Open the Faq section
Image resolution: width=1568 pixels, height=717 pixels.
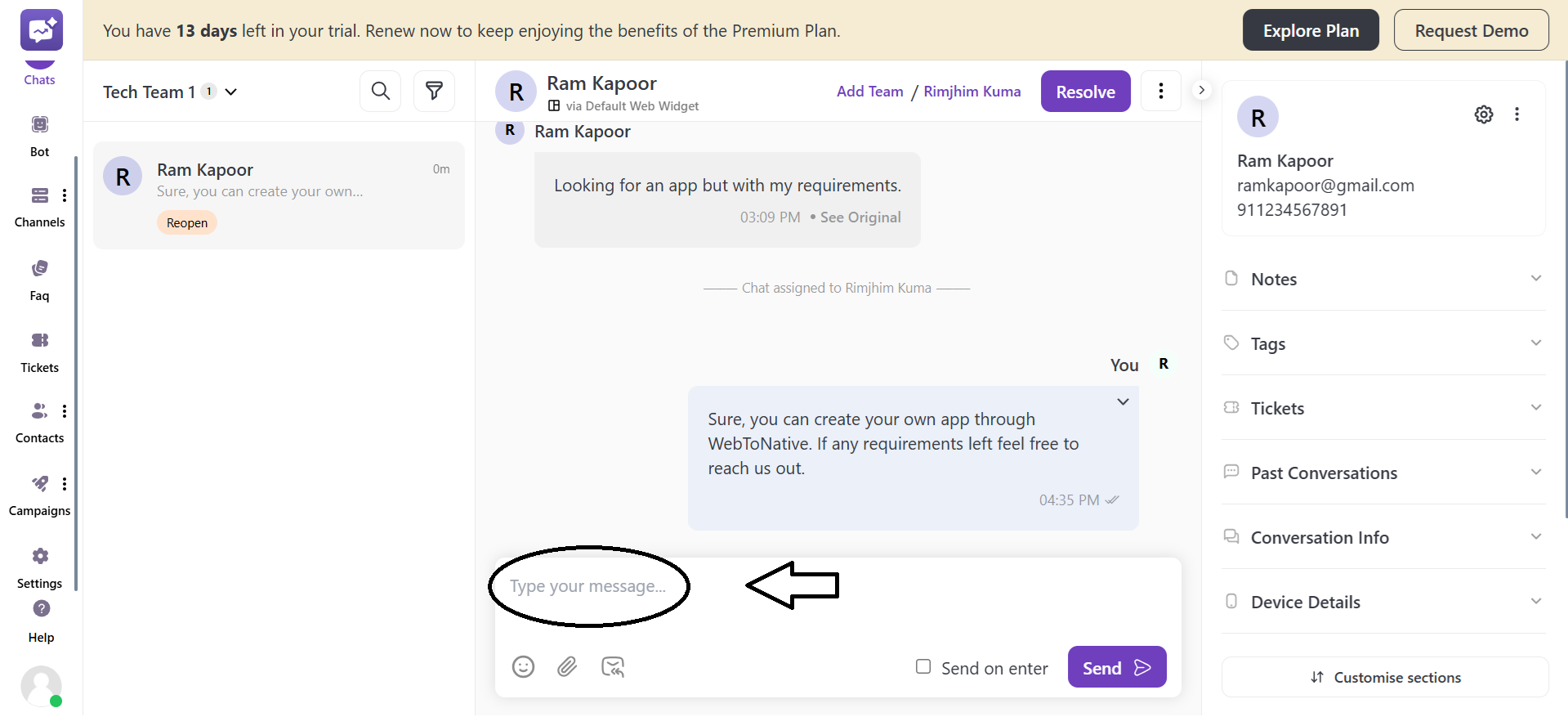(x=39, y=278)
